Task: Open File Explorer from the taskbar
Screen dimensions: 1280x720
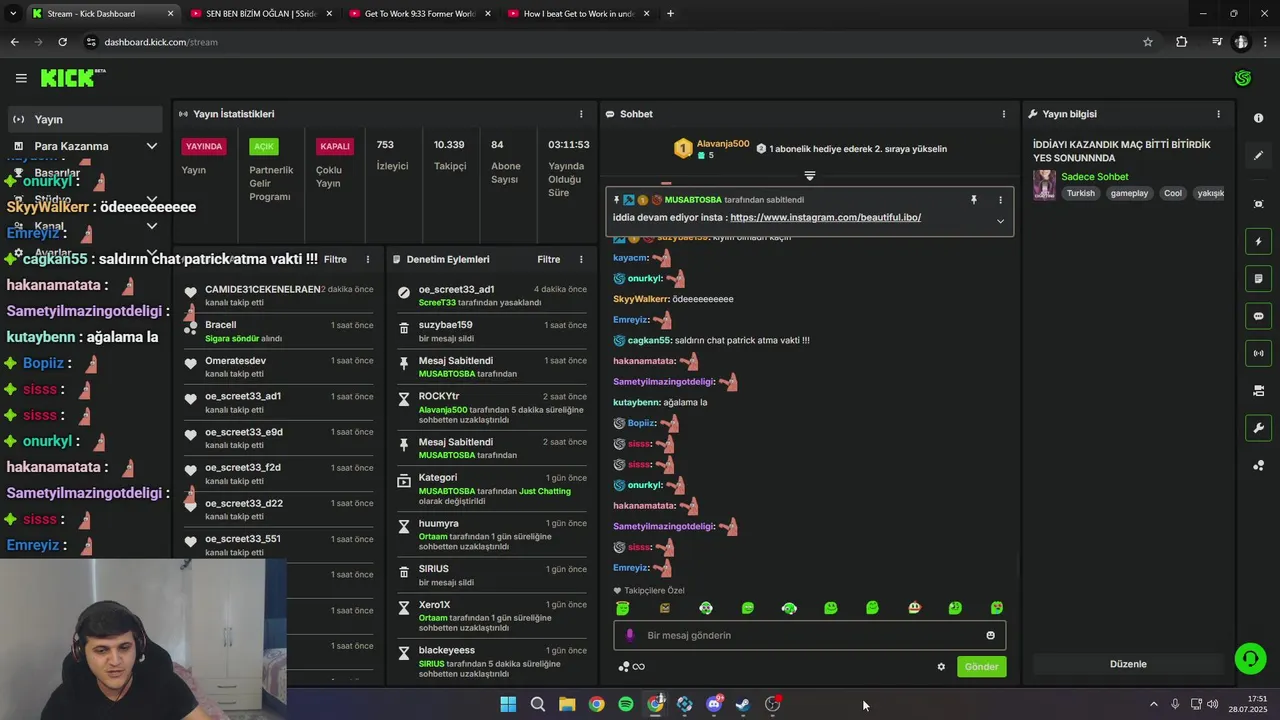Action: click(x=567, y=704)
